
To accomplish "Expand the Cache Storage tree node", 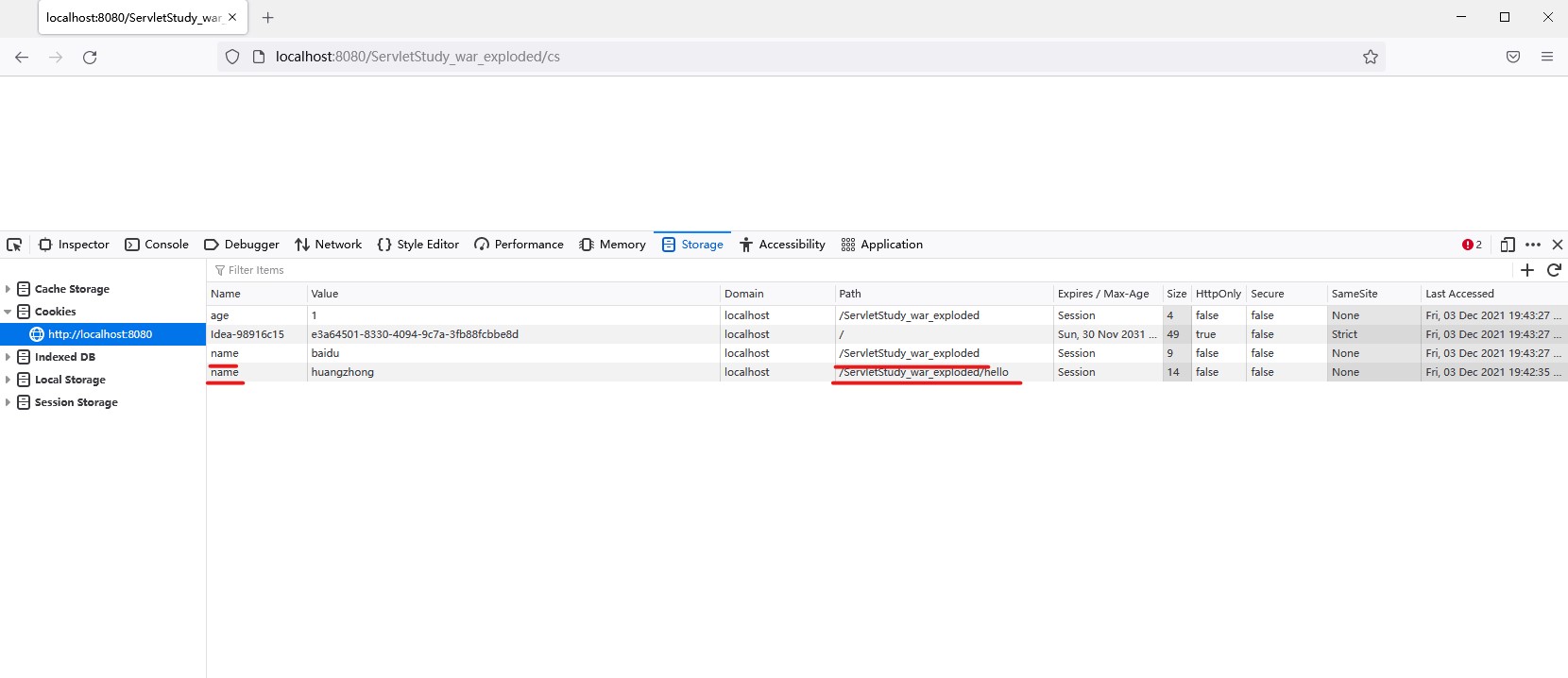I will pyautogui.click(x=8, y=289).
